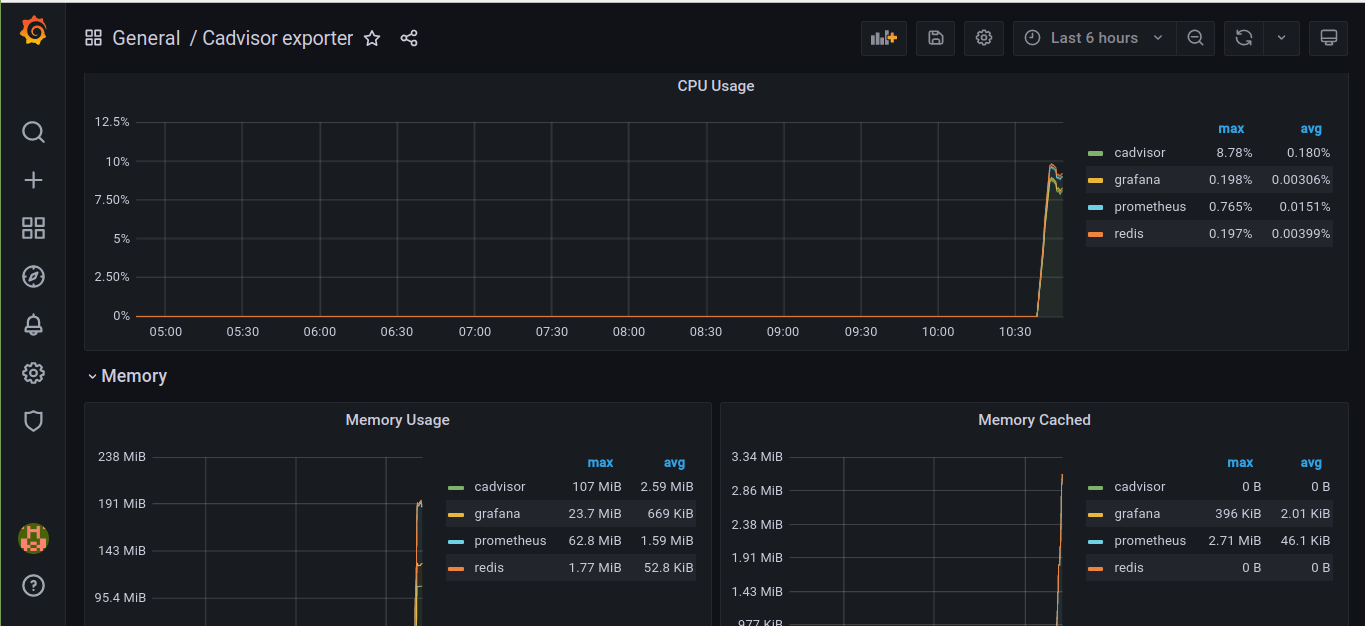Open the Help question mark icon
The height and width of the screenshot is (626, 1365).
pyautogui.click(x=33, y=585)
